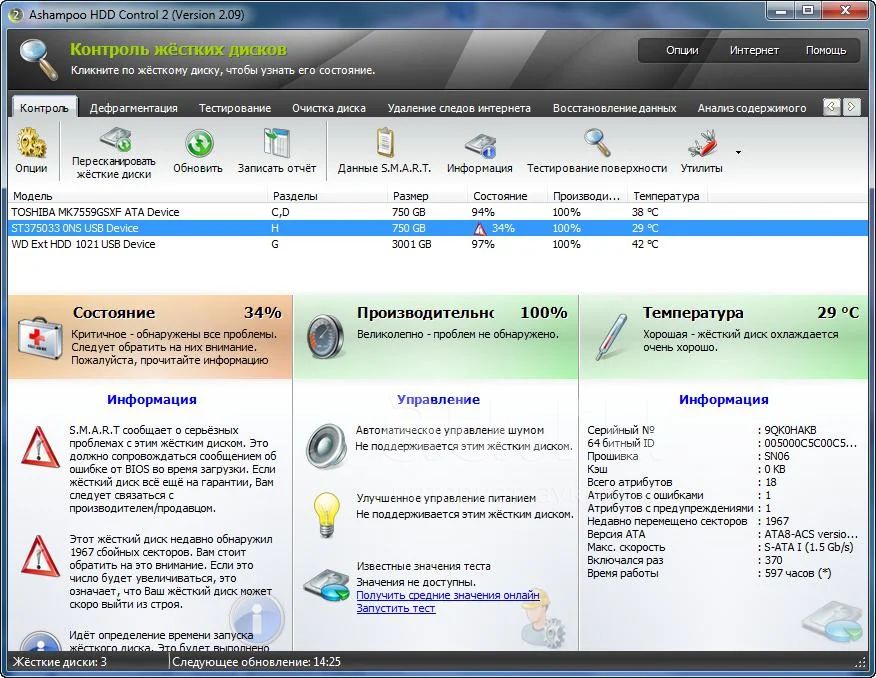Open Помощь in the header menu
Viewport: 876px width, 678px height.
coord(826,50)
